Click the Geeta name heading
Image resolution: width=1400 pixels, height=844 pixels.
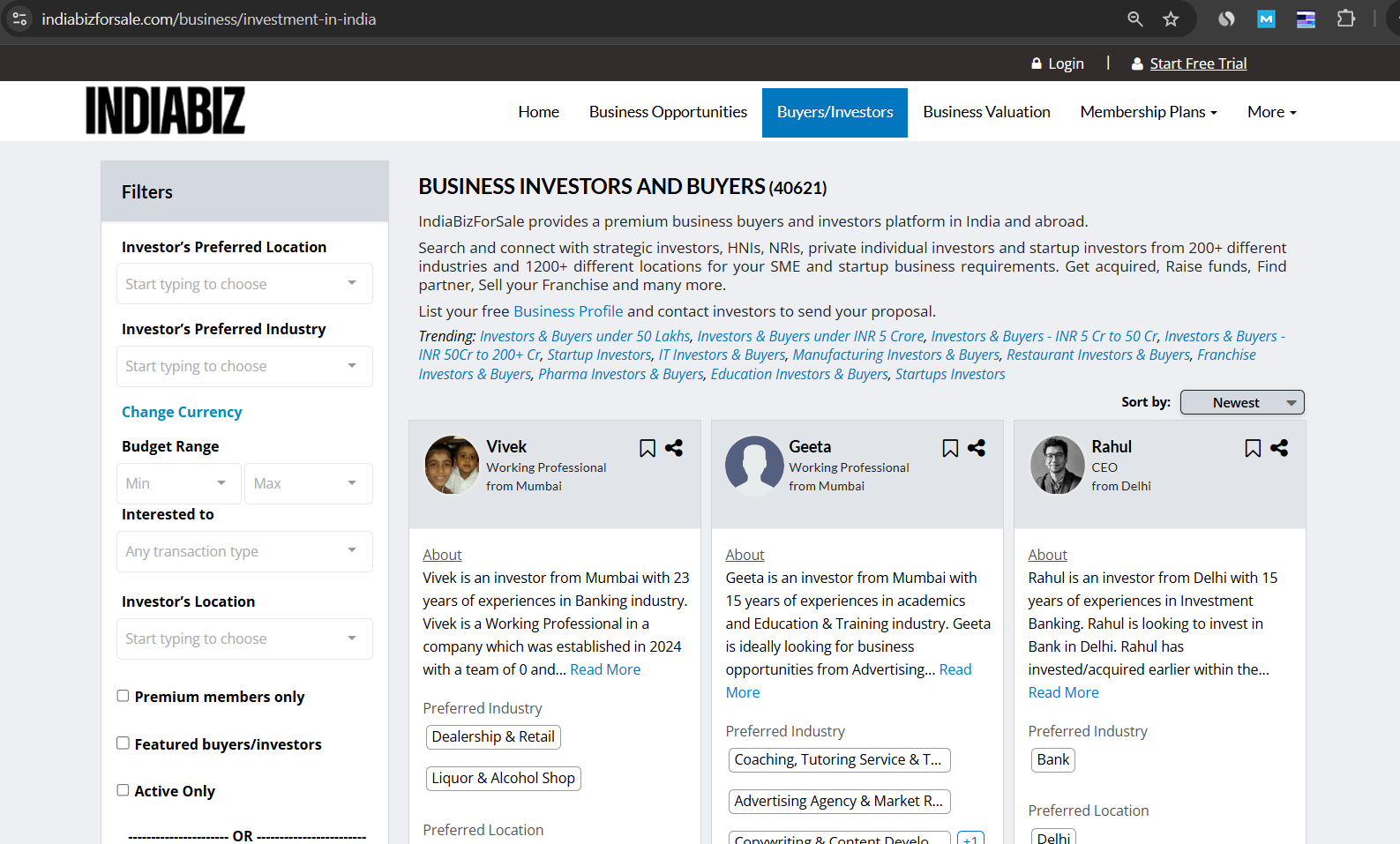810,446
